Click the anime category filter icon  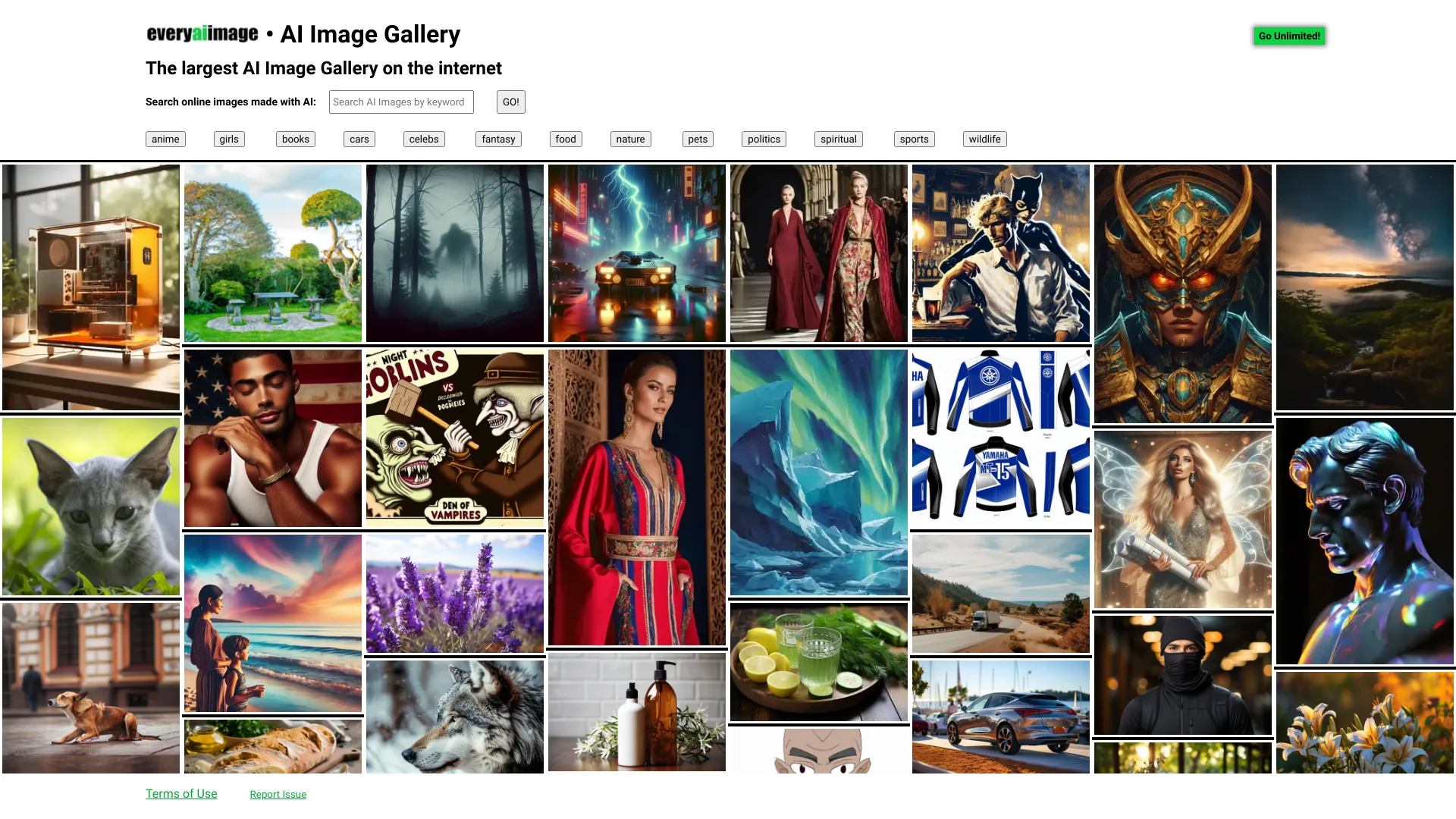coord(165,139)
